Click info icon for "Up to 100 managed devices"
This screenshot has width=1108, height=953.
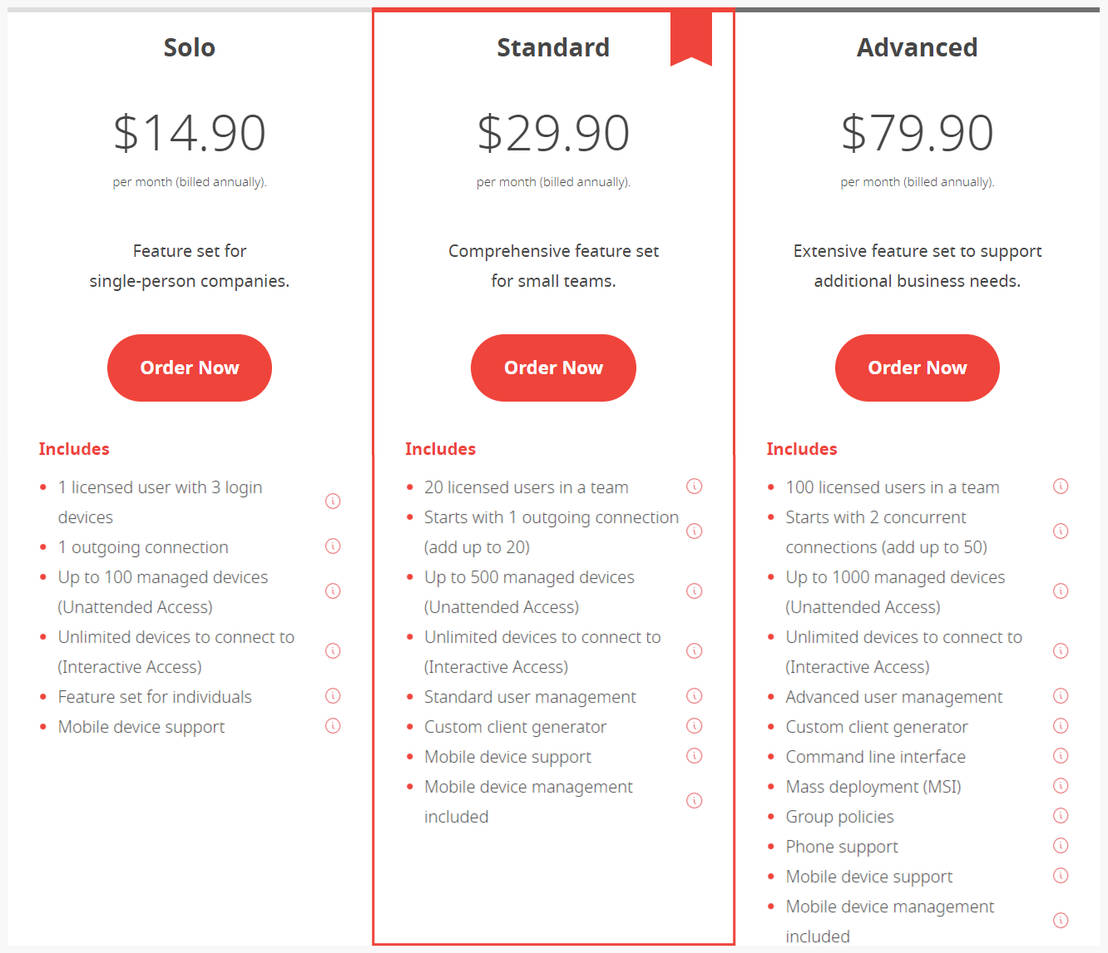tap(333, 591)
